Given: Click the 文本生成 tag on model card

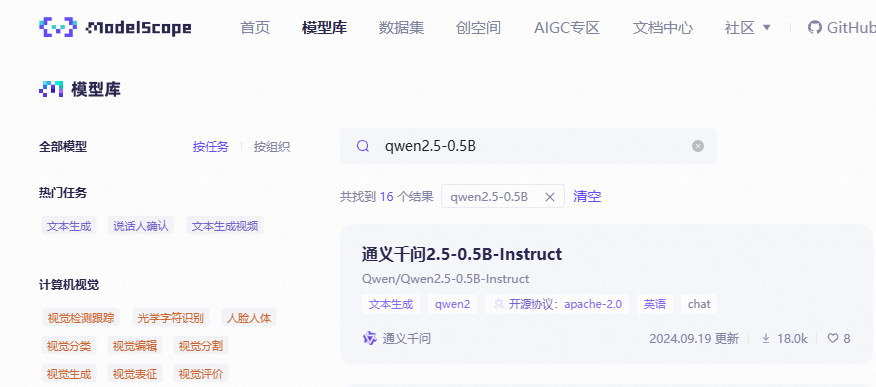Looking at the screenshot, I should coord(391,304).
